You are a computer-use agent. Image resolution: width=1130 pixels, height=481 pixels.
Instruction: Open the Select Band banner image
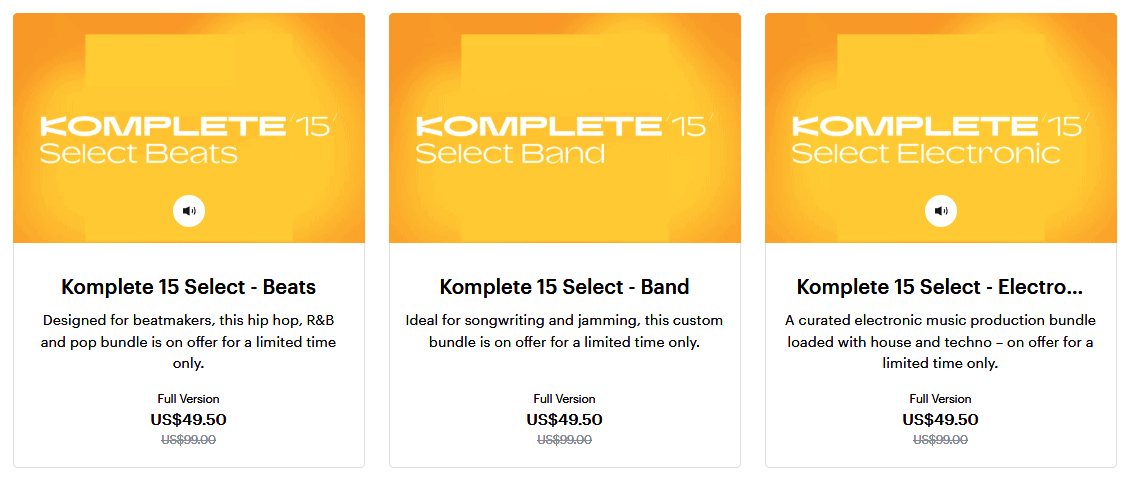point(564,128)
